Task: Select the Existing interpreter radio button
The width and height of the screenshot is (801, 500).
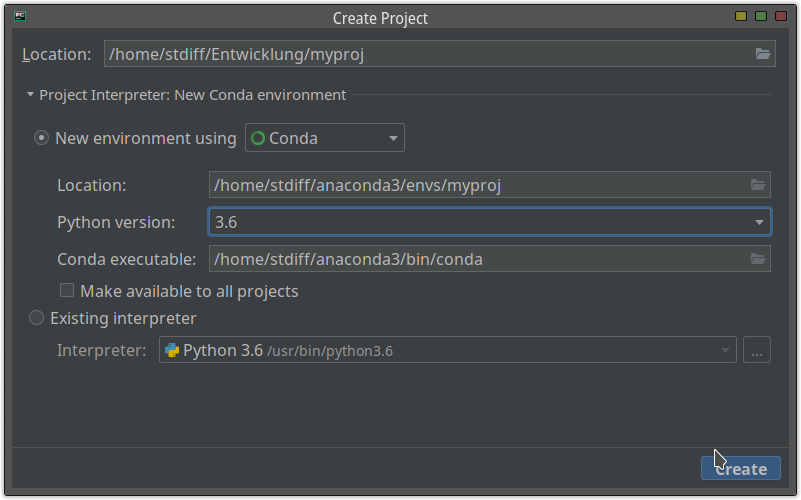Action: [x=36, y=318]
